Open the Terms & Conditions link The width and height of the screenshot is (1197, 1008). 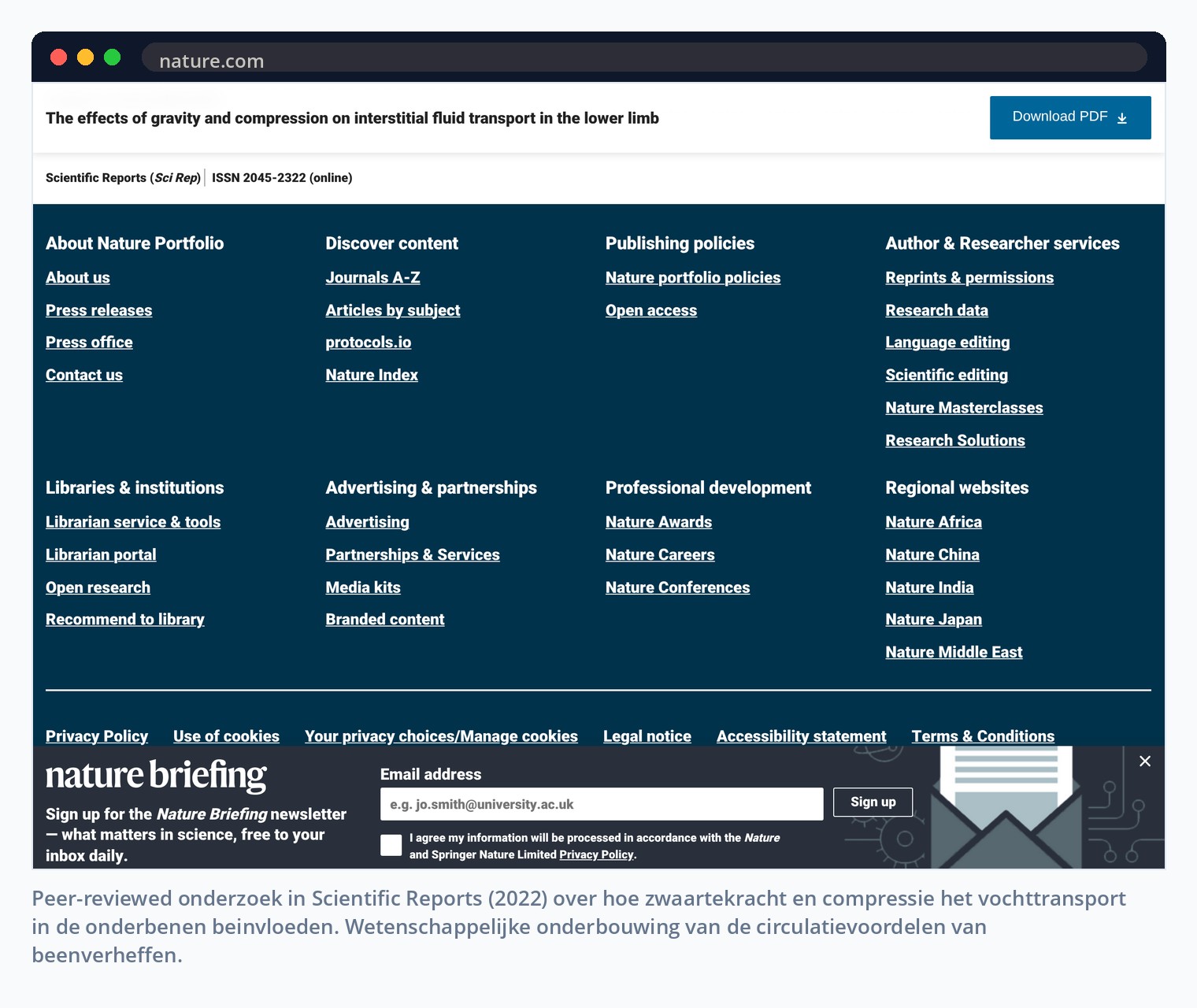tap(983, 736)
